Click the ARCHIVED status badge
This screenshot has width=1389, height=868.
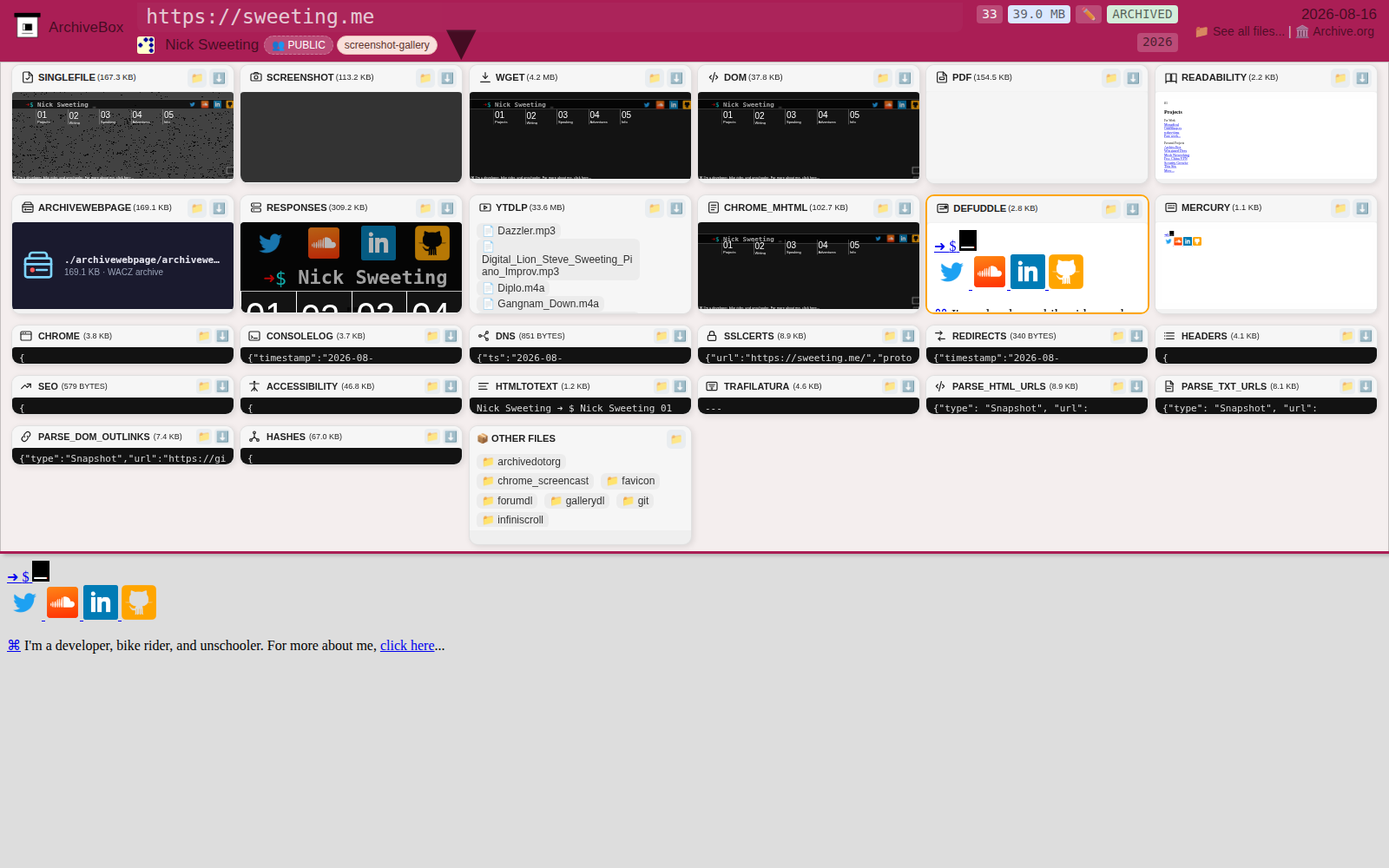coord(1142,14)
